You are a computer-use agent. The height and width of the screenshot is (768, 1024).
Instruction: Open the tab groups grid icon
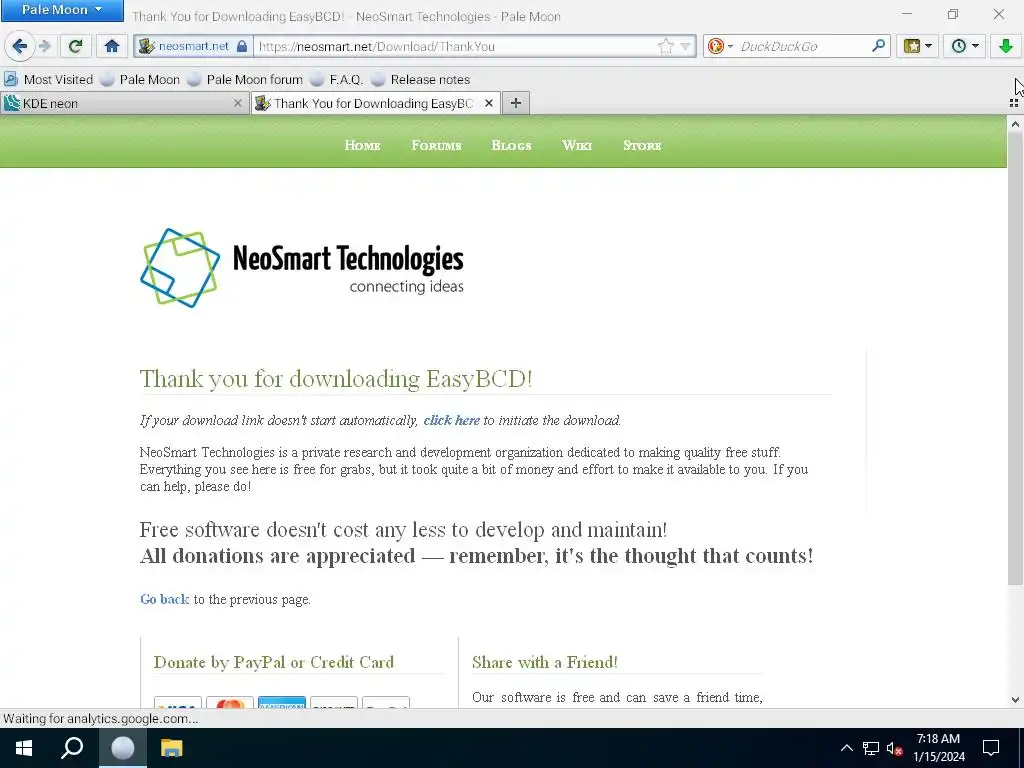tap(1014, 103)
